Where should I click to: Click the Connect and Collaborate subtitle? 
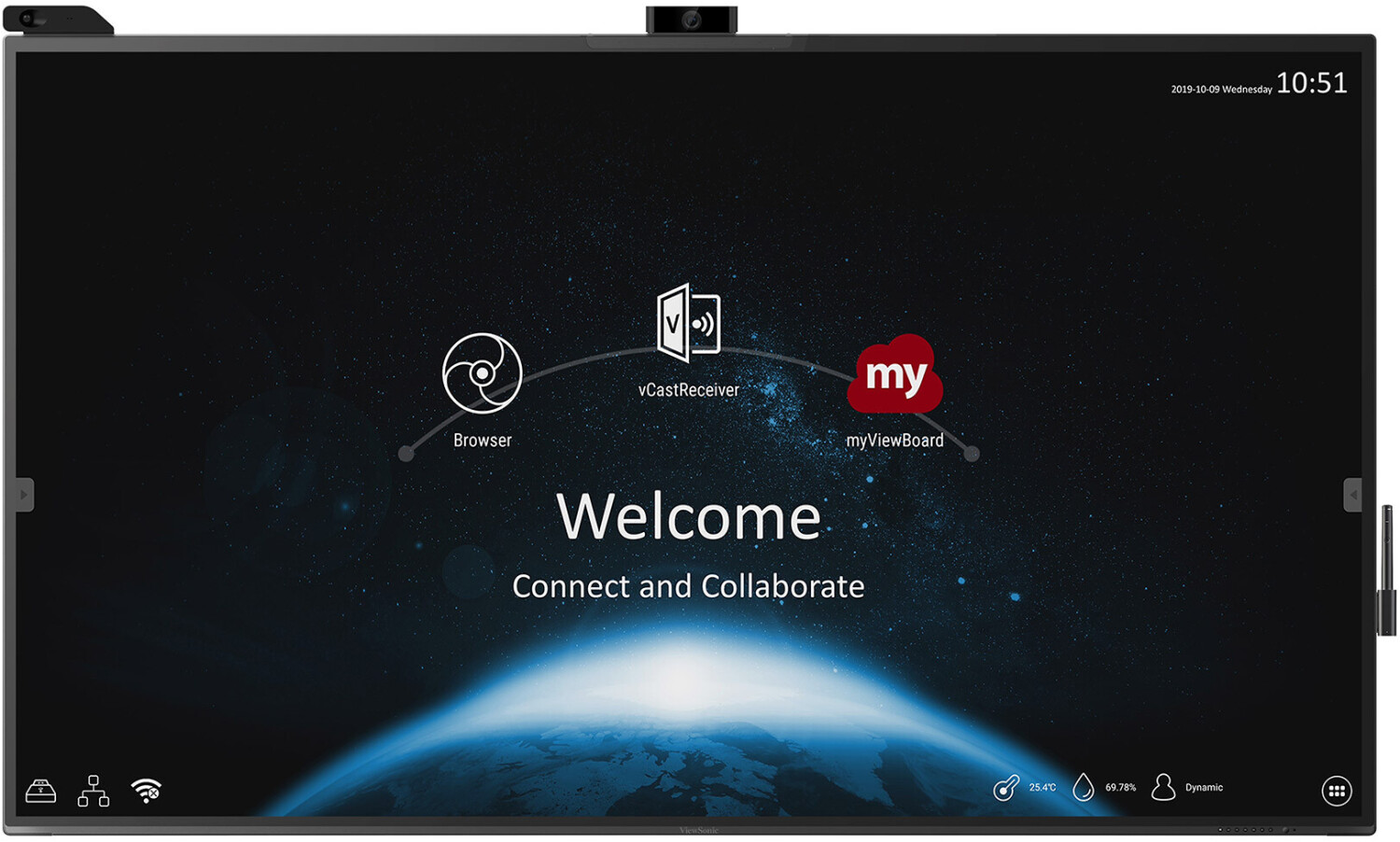click(689, 586)
